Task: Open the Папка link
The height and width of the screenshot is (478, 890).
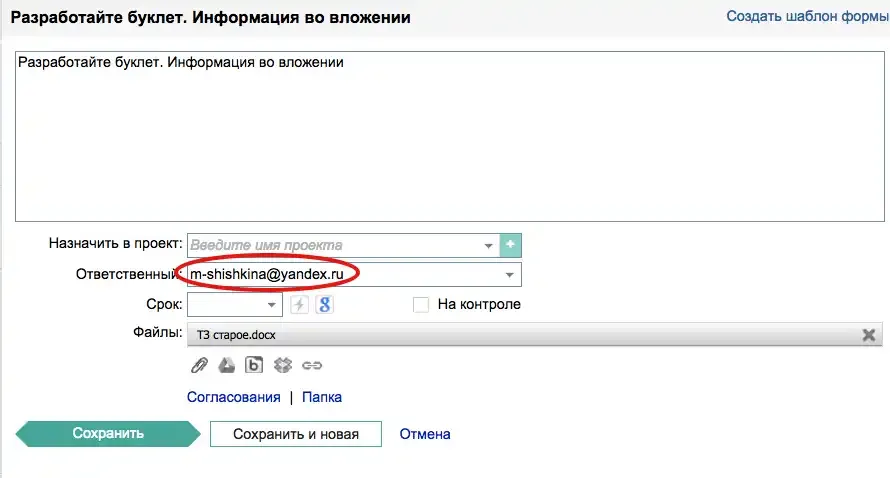Action: [322, 397]
